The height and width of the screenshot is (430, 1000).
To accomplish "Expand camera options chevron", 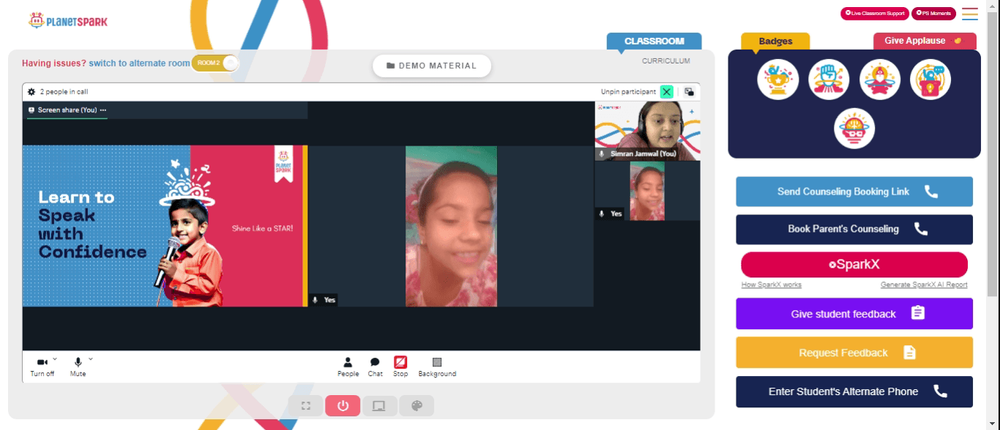I will (55, 359).
